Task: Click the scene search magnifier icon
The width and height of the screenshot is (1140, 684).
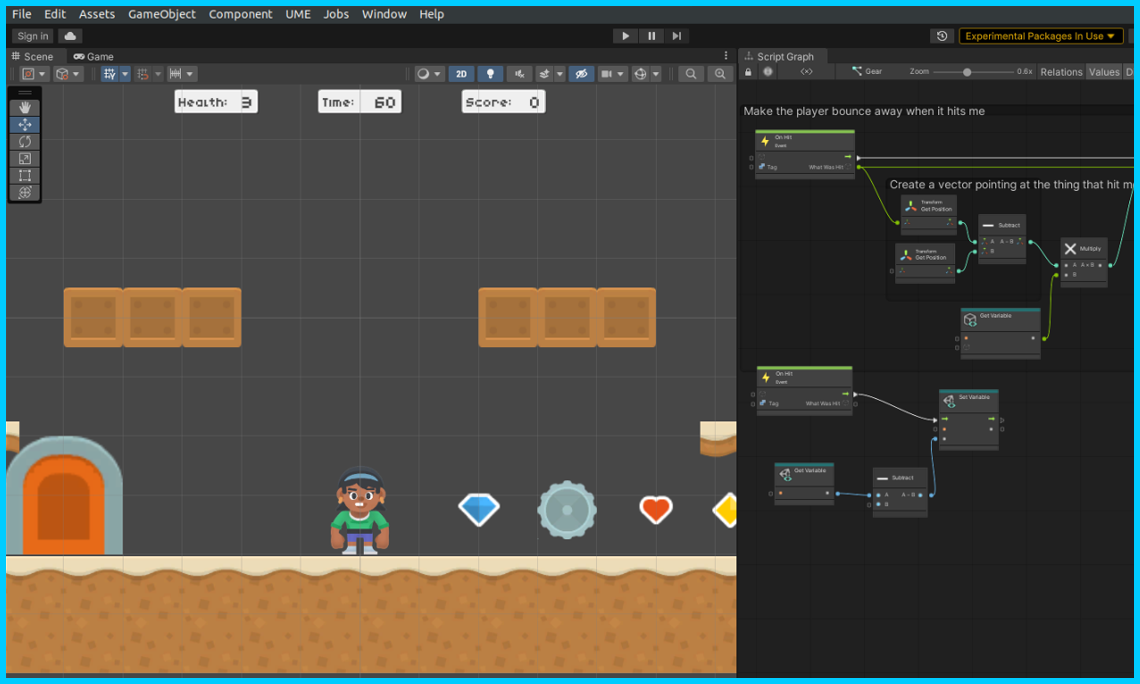Action: pyautogui.click(x=690, y=73)
